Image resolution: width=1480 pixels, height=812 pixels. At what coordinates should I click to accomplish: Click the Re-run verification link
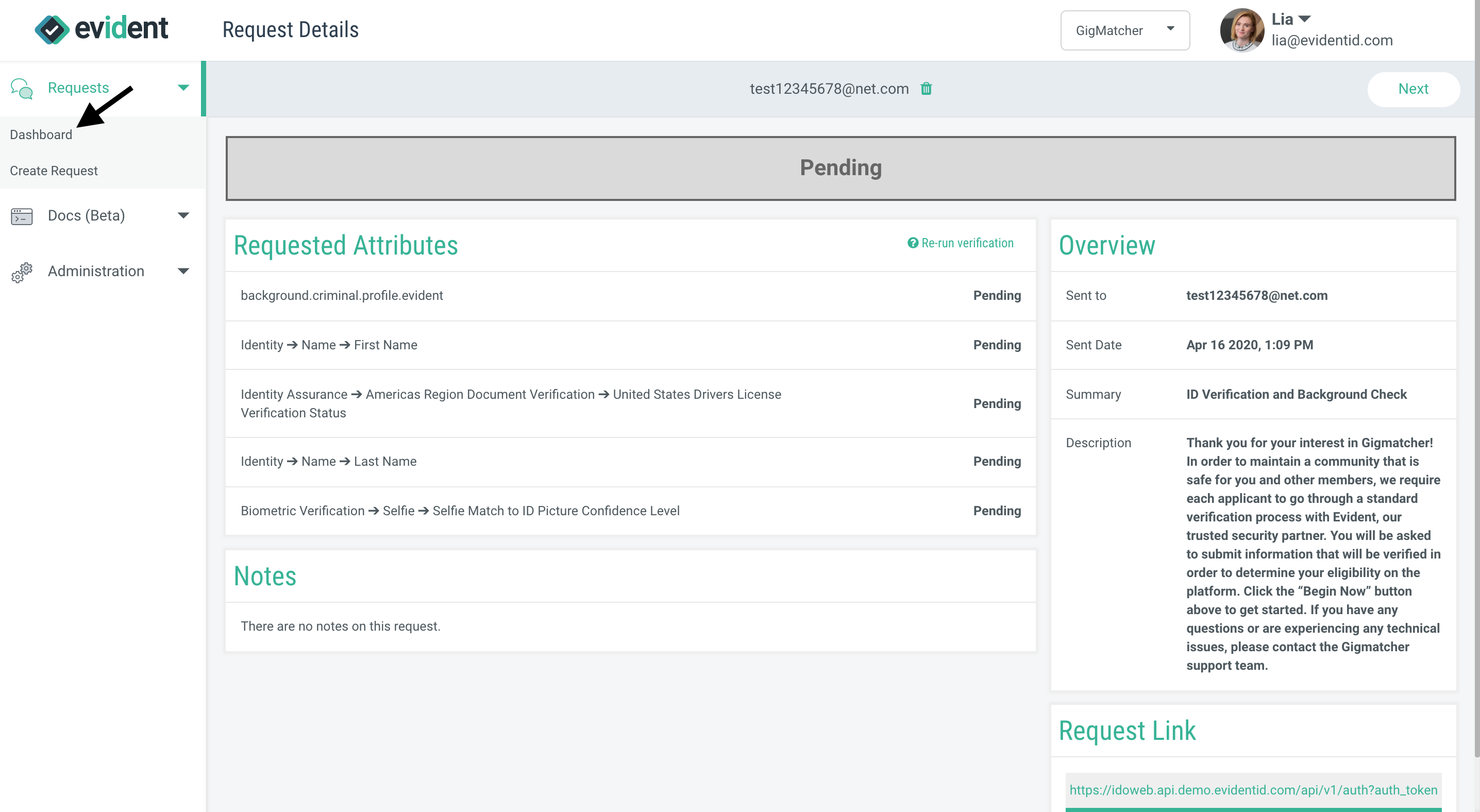968,243
